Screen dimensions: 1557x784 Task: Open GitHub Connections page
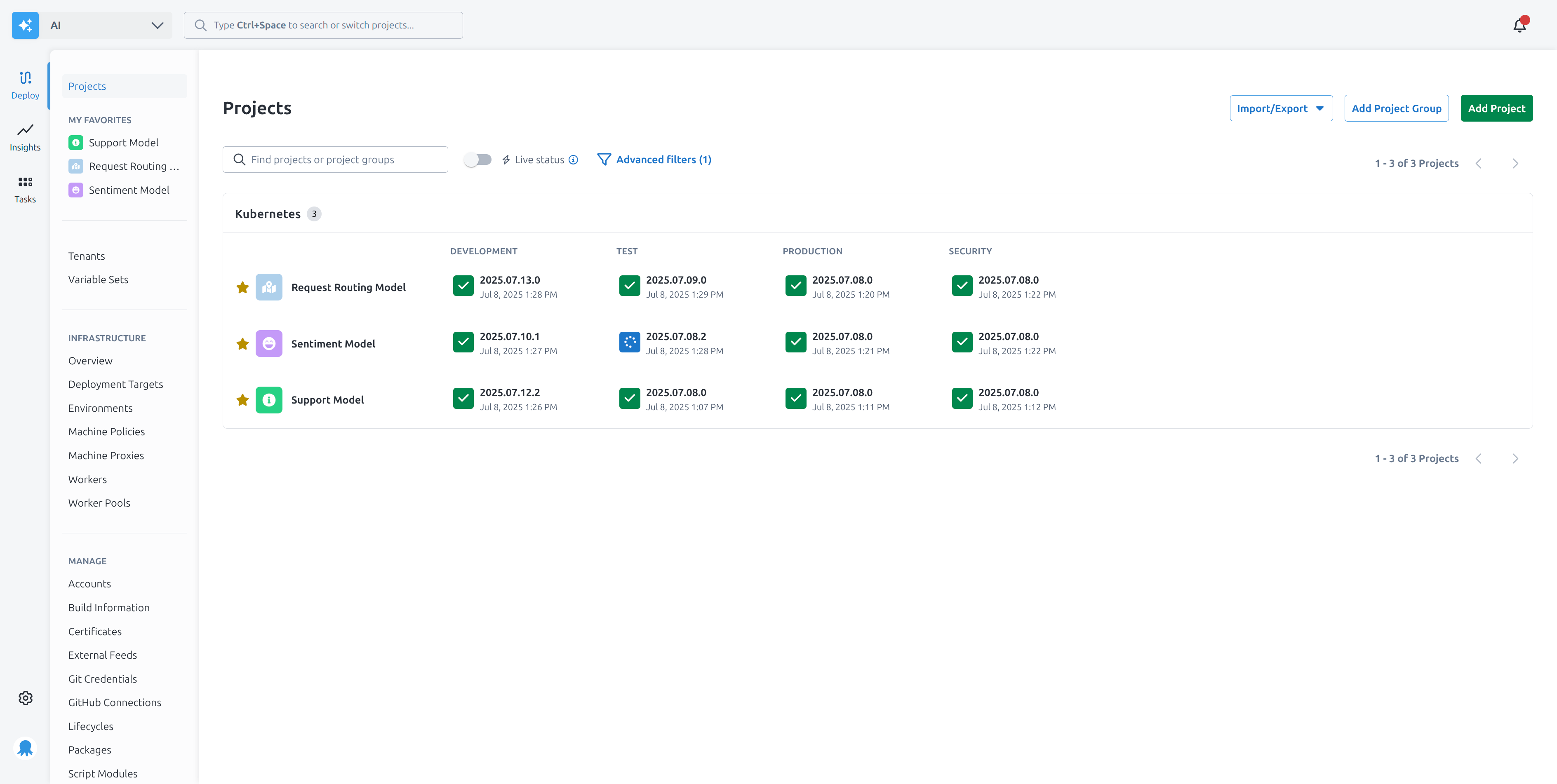coord(115,702)
